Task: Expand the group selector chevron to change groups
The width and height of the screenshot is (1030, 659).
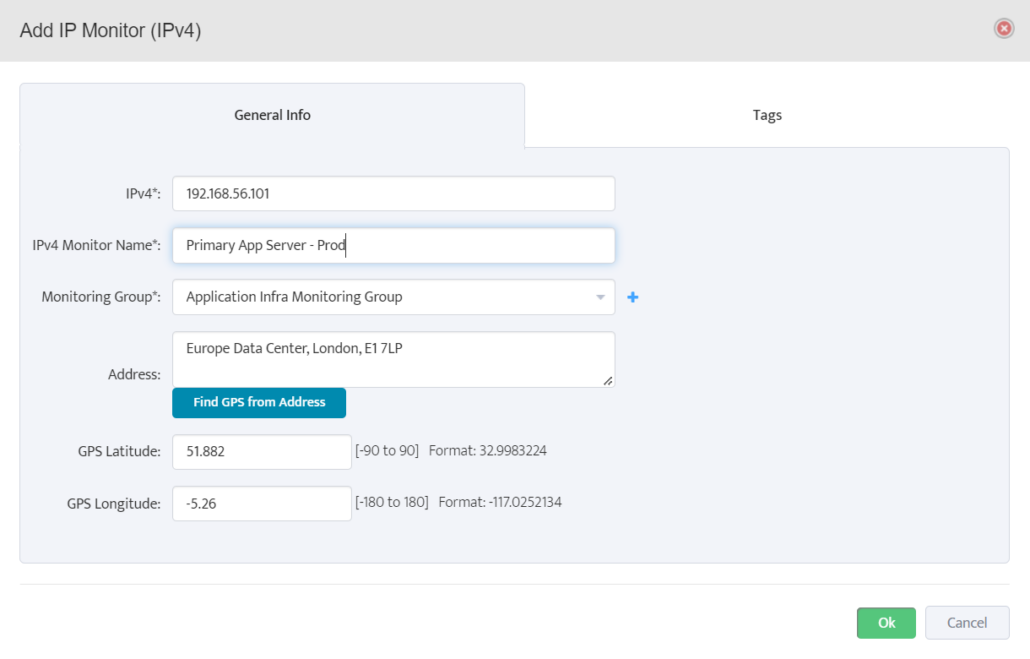Action: coord(600,297)
